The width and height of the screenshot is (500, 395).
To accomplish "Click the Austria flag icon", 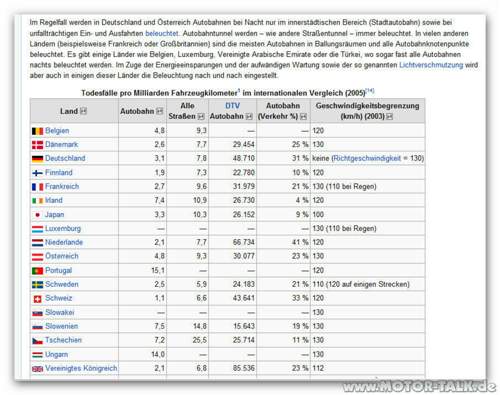I will click(x=37, y=256).
